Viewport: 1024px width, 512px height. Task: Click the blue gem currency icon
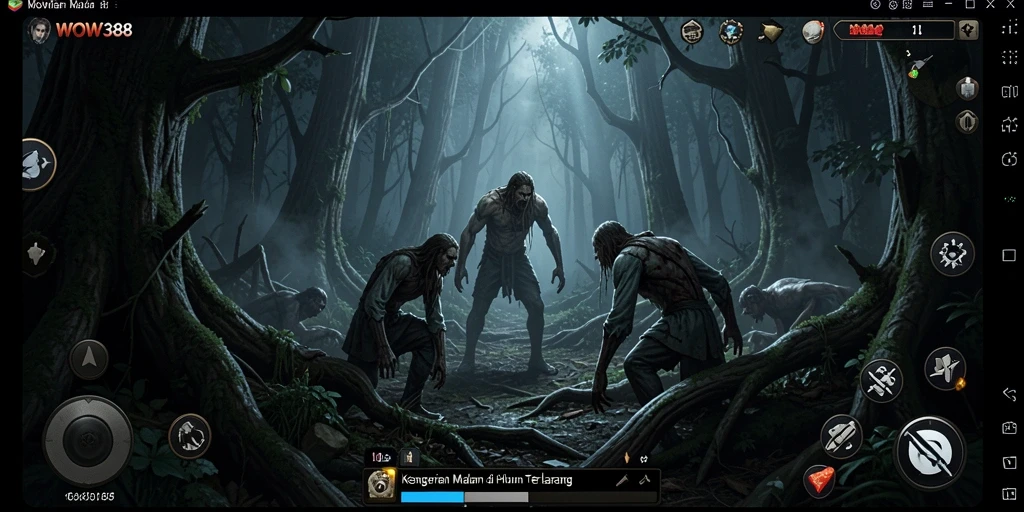click(x=731, y=31)
